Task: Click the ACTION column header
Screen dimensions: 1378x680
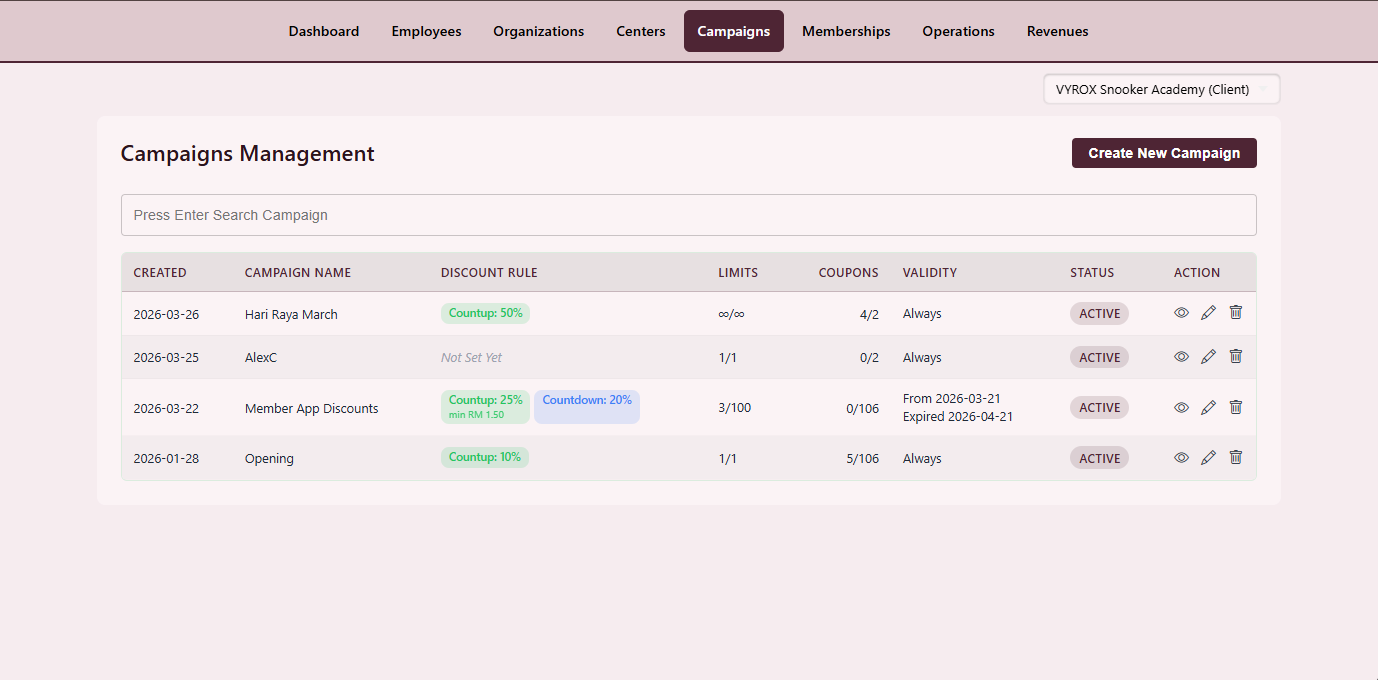Action: pos(1197,272)
